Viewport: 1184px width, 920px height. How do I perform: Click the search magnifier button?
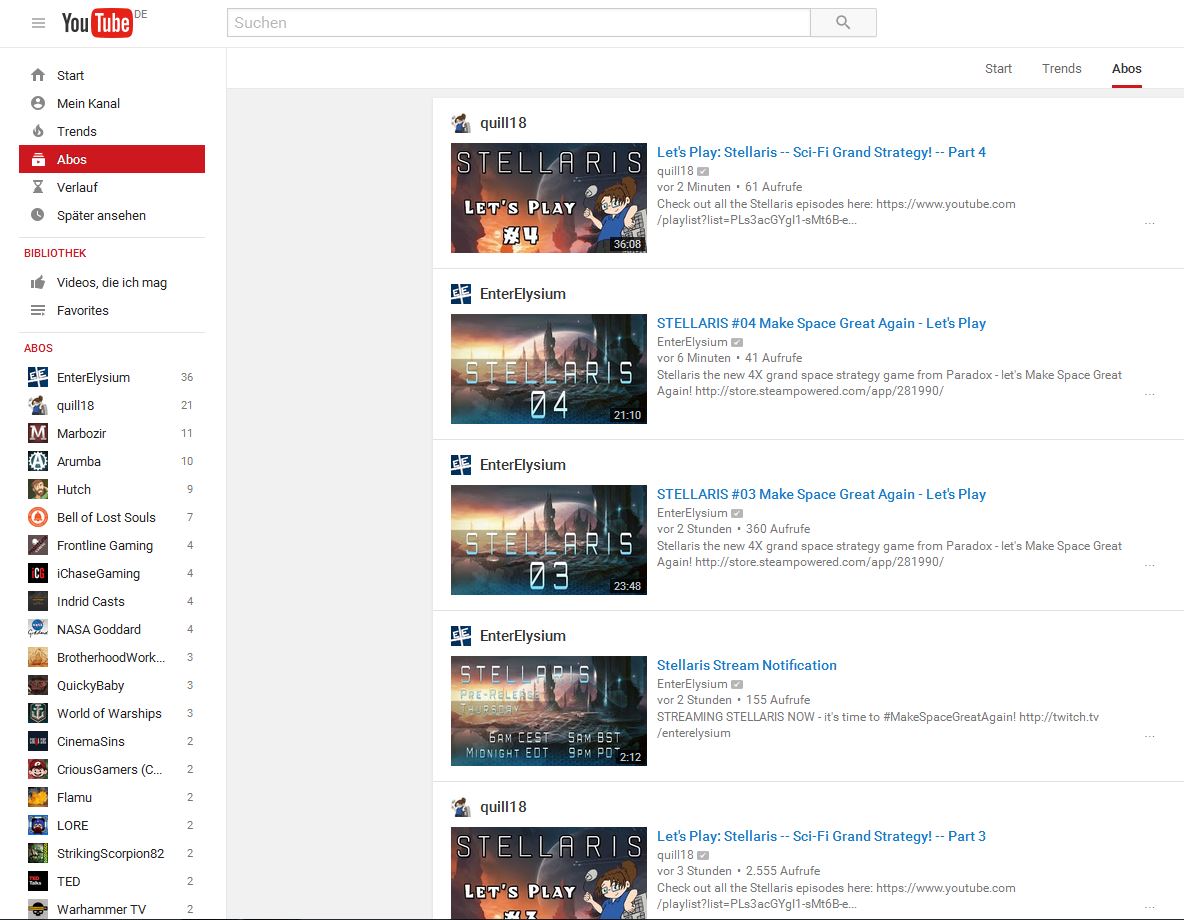pos(843,23)
